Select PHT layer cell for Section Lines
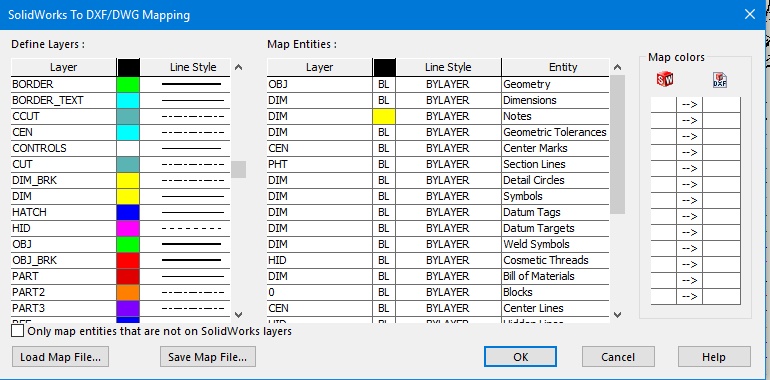Viewport: 770px width, 380px height. 319,164
